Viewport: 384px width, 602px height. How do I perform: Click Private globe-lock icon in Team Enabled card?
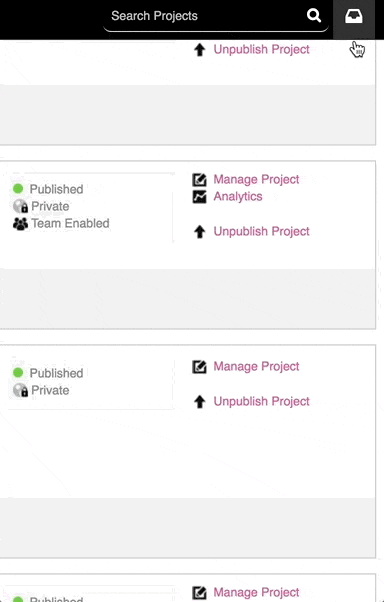click(x=20, y=206)
